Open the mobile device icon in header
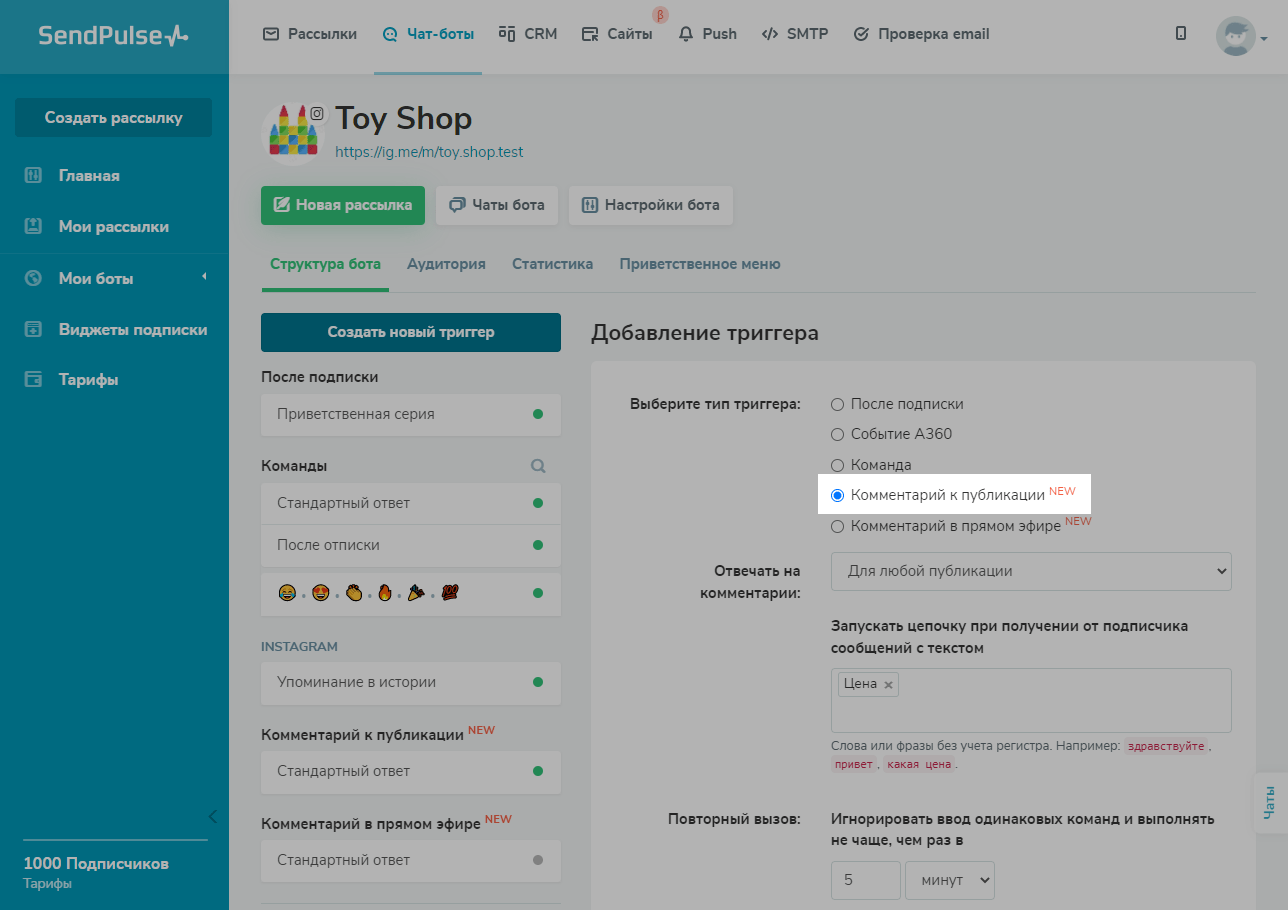Screen dimensions: 1288x910 pos(1181,34)
